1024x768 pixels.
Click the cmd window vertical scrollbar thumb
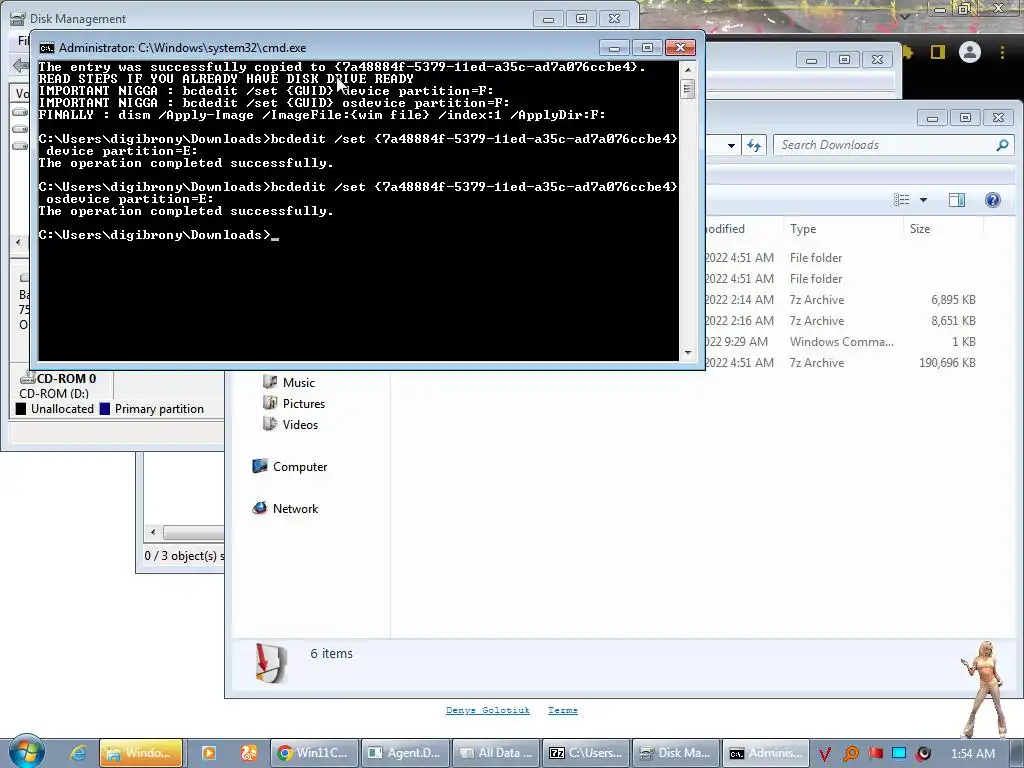point(688,88)
